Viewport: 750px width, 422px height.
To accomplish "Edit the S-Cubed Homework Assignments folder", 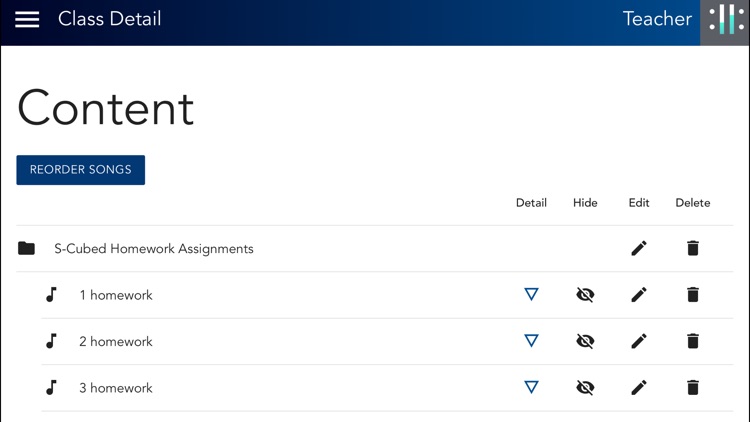I will pos(639,248).
